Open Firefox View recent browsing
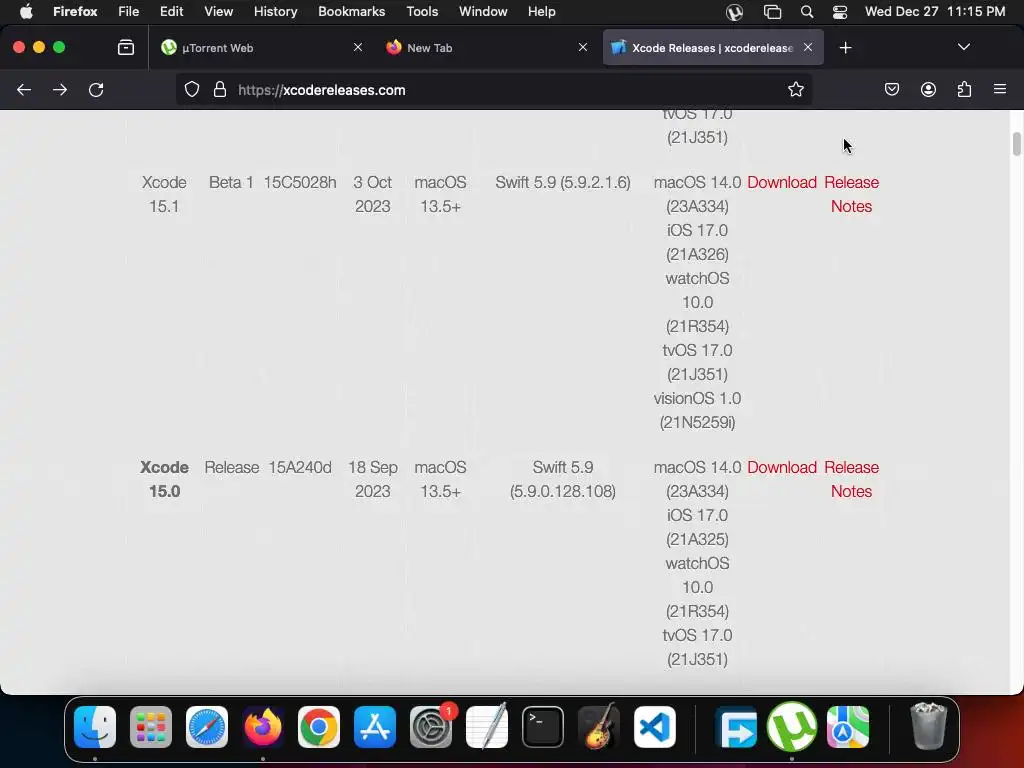Screen dimensions: 1024x768 (x=125, y=48)
